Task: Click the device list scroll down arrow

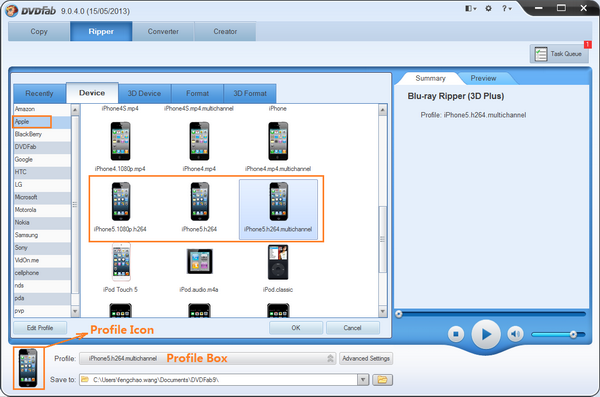Action: 75,311
